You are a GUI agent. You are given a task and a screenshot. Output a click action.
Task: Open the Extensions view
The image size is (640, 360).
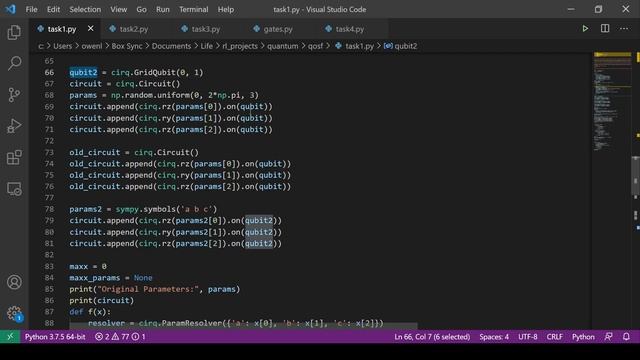tap(14, 157)
